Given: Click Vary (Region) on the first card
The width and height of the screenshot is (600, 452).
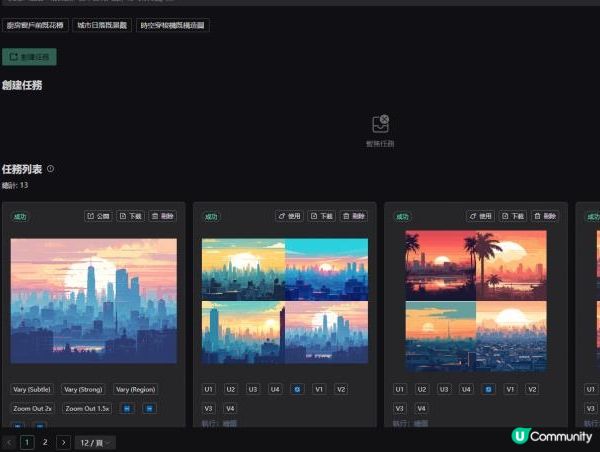Looking at the screenshot, I should coord(135,389).
